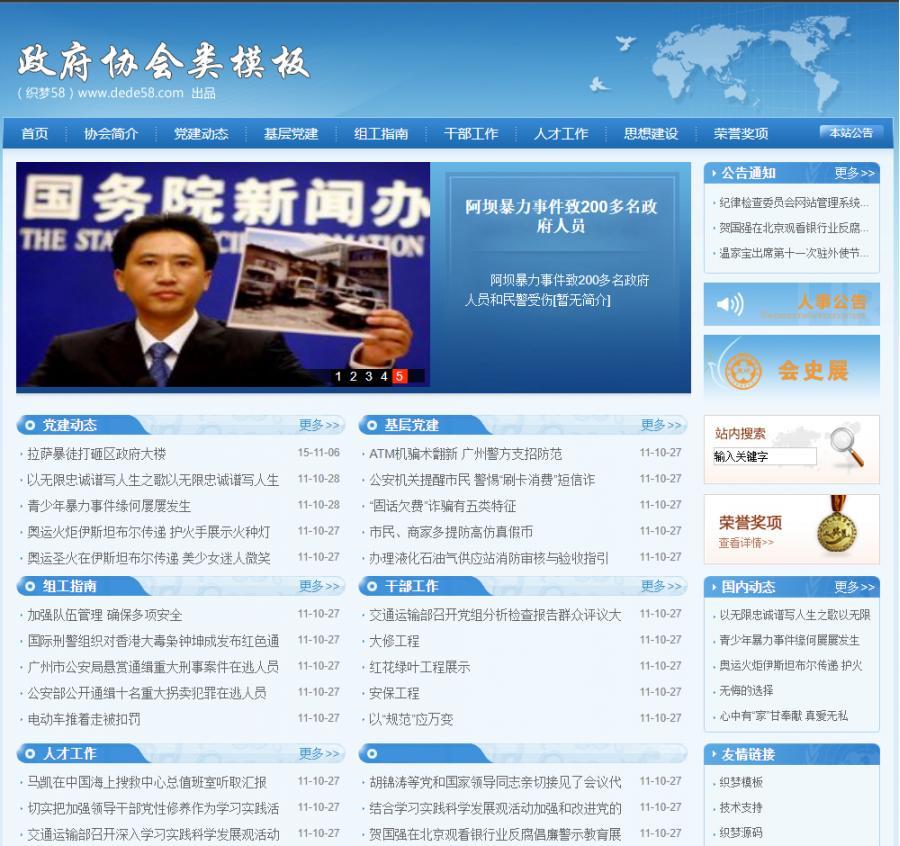This screenshot has width=900, height=846.
Task: Select 人才工作 from the navigation bar
Action: tap(560, 134)
